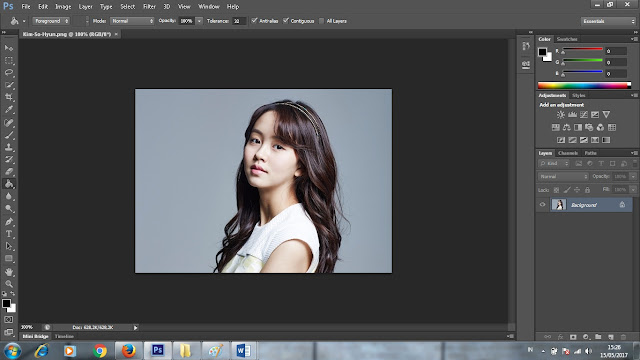640x360 pixels.
Task: Click the foreground color swatch in Color panel
Action: 542,52
